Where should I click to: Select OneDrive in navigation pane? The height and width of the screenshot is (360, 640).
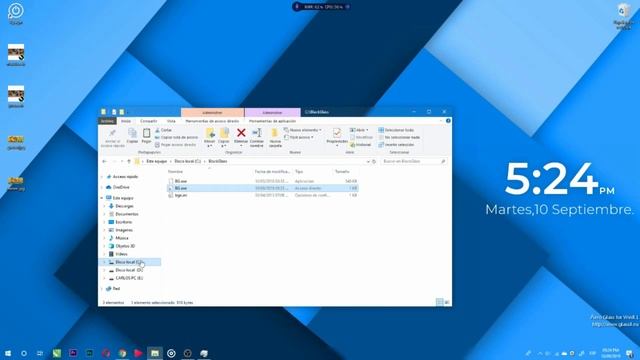tap(121, 187)
